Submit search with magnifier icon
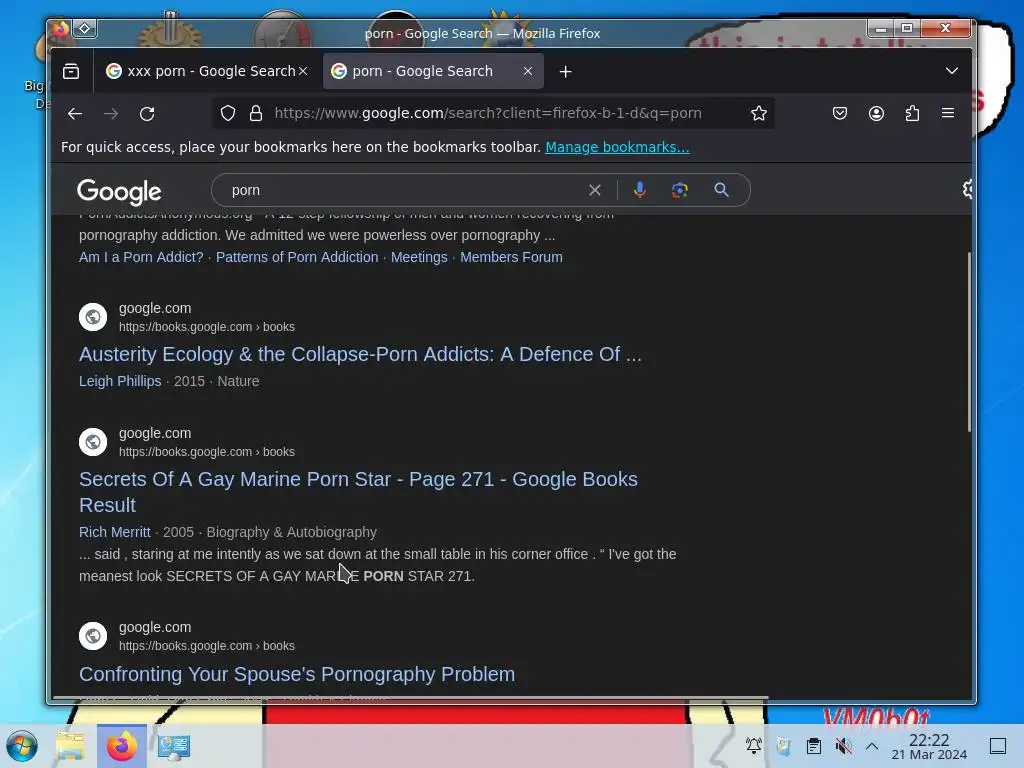This screenshot has height=768, width=1024. 721,190
